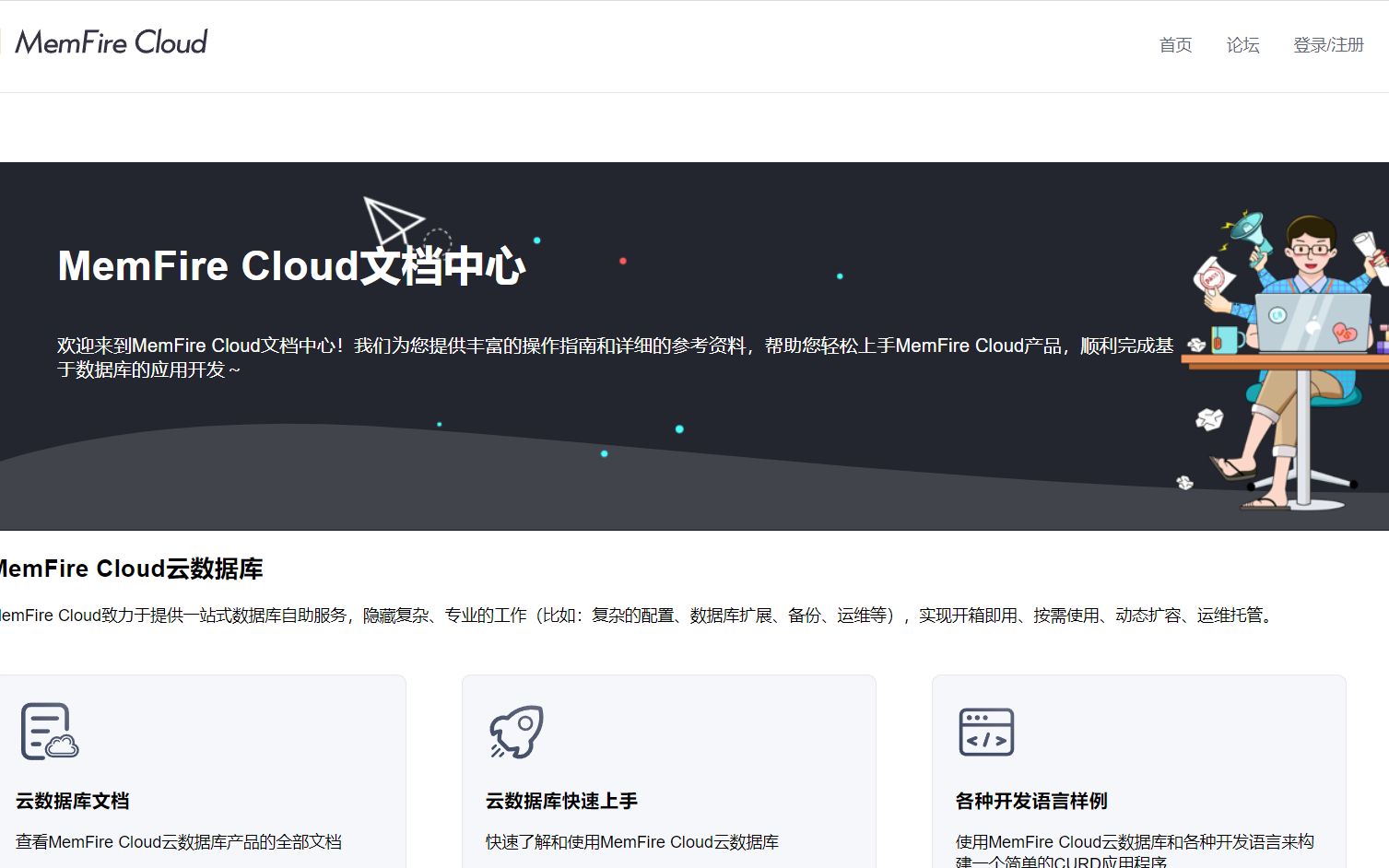Image resolution: width=1389 pixels, height=868 pixels.
Task: Click text 查看MemFire Cloud云数据库产品的全部文档
Action: click(179, 841)
